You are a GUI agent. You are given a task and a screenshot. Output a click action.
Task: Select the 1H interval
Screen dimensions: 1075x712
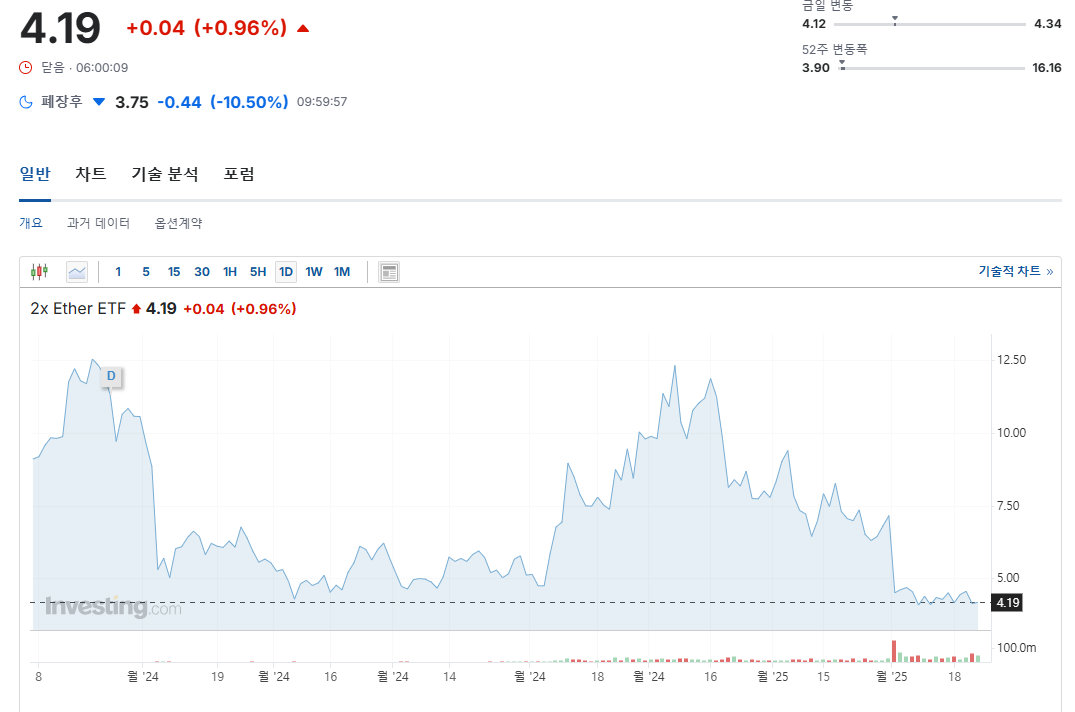click(x=230, y=272)
